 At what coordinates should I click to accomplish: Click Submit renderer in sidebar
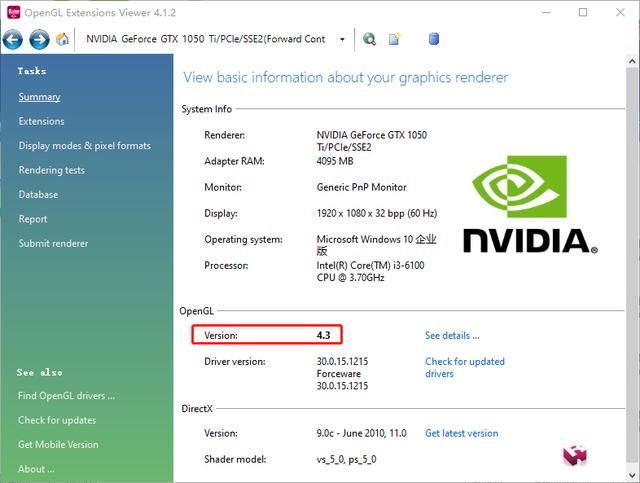[x=53, y=243]
